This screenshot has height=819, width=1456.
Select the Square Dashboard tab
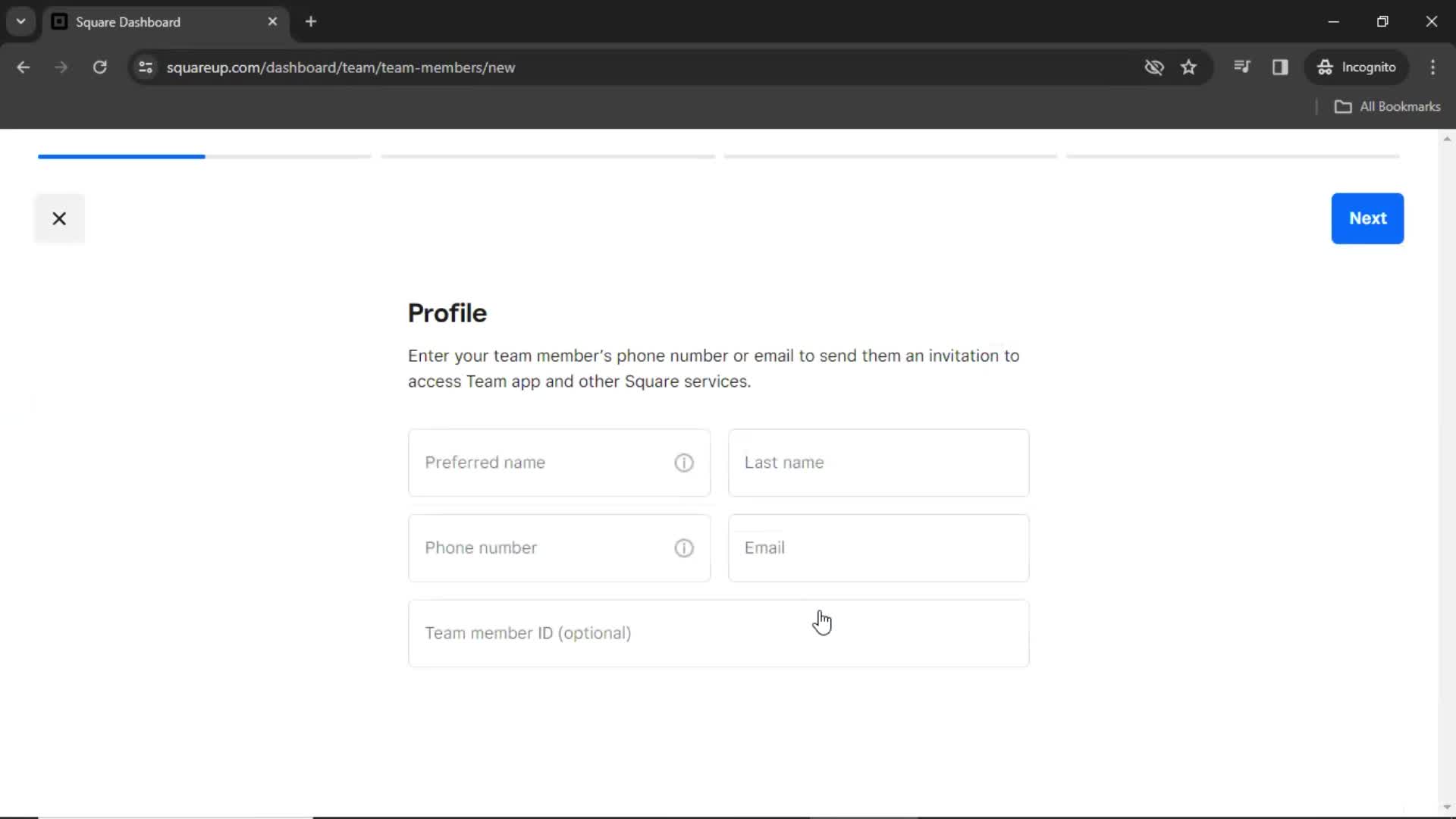tap(165, 22)
